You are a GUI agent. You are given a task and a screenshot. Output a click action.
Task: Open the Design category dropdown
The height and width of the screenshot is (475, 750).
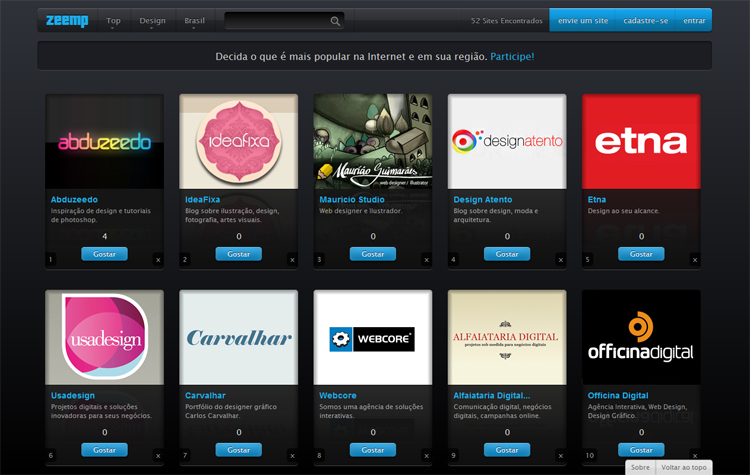click(x=152, y=21)
